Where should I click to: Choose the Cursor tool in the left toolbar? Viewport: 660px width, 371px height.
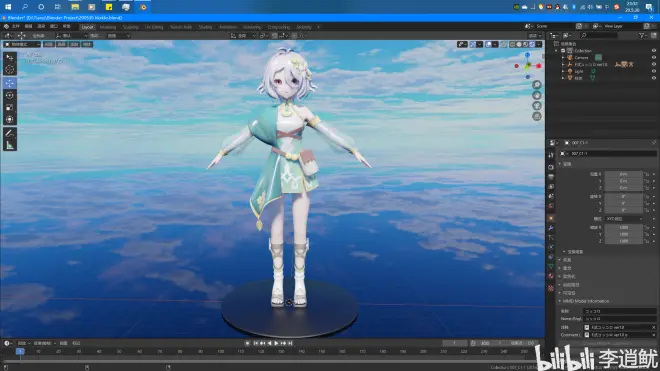(10, 69)
